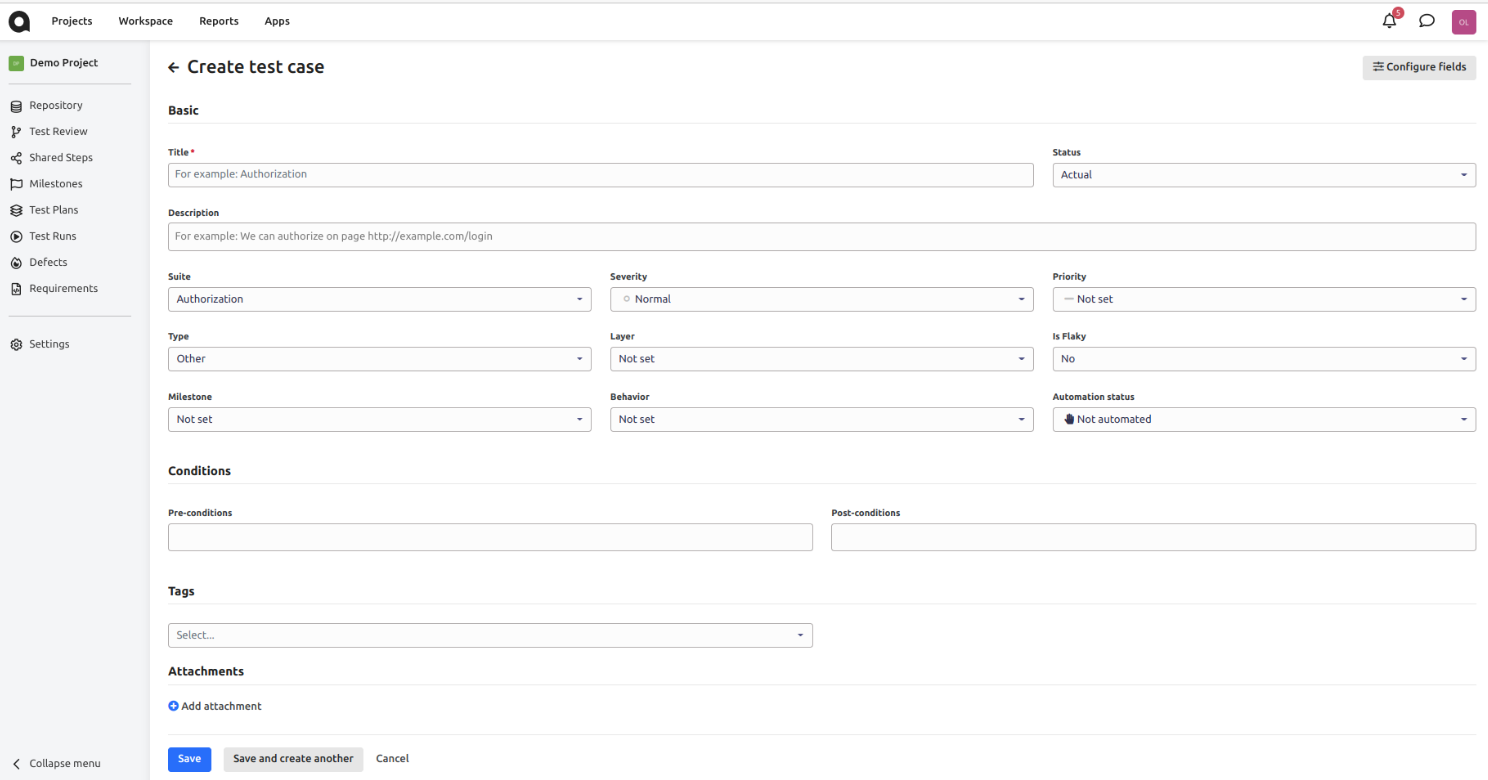The image size is (1488, 780).
Task: Open project Settings in sidebar
Action: click(x=49, y=344)
